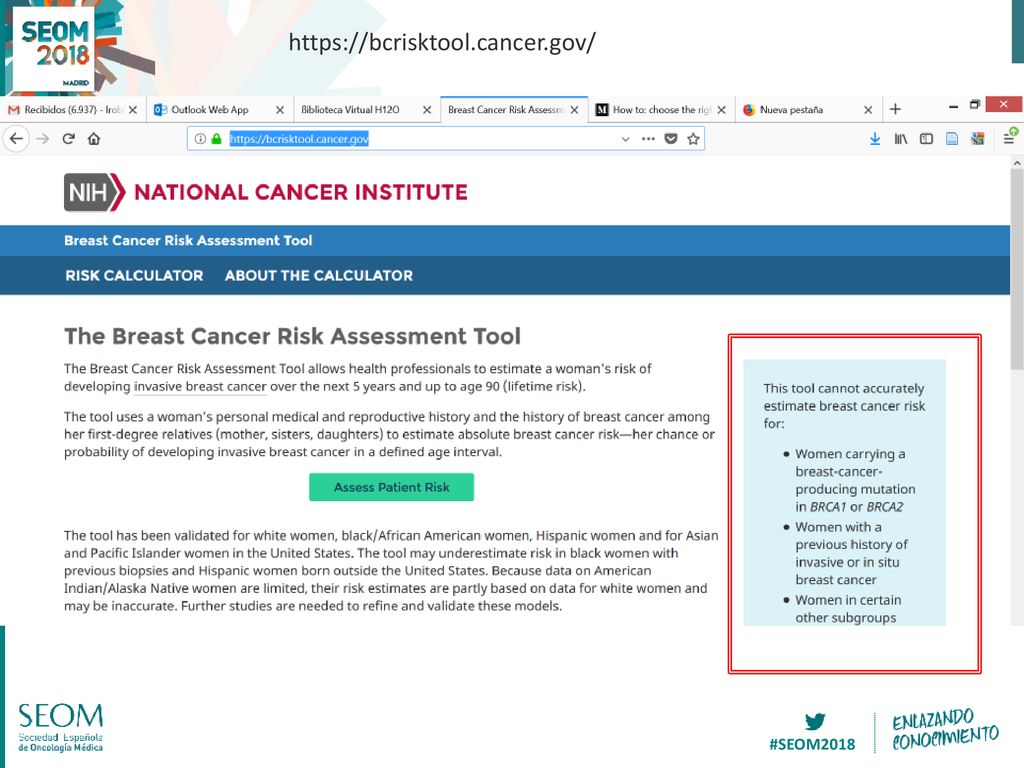Image resolution: width=1024 pixels, height=768 pixels.
Task: Close the Recibidos Gmail tab
Action: [133, 110]
